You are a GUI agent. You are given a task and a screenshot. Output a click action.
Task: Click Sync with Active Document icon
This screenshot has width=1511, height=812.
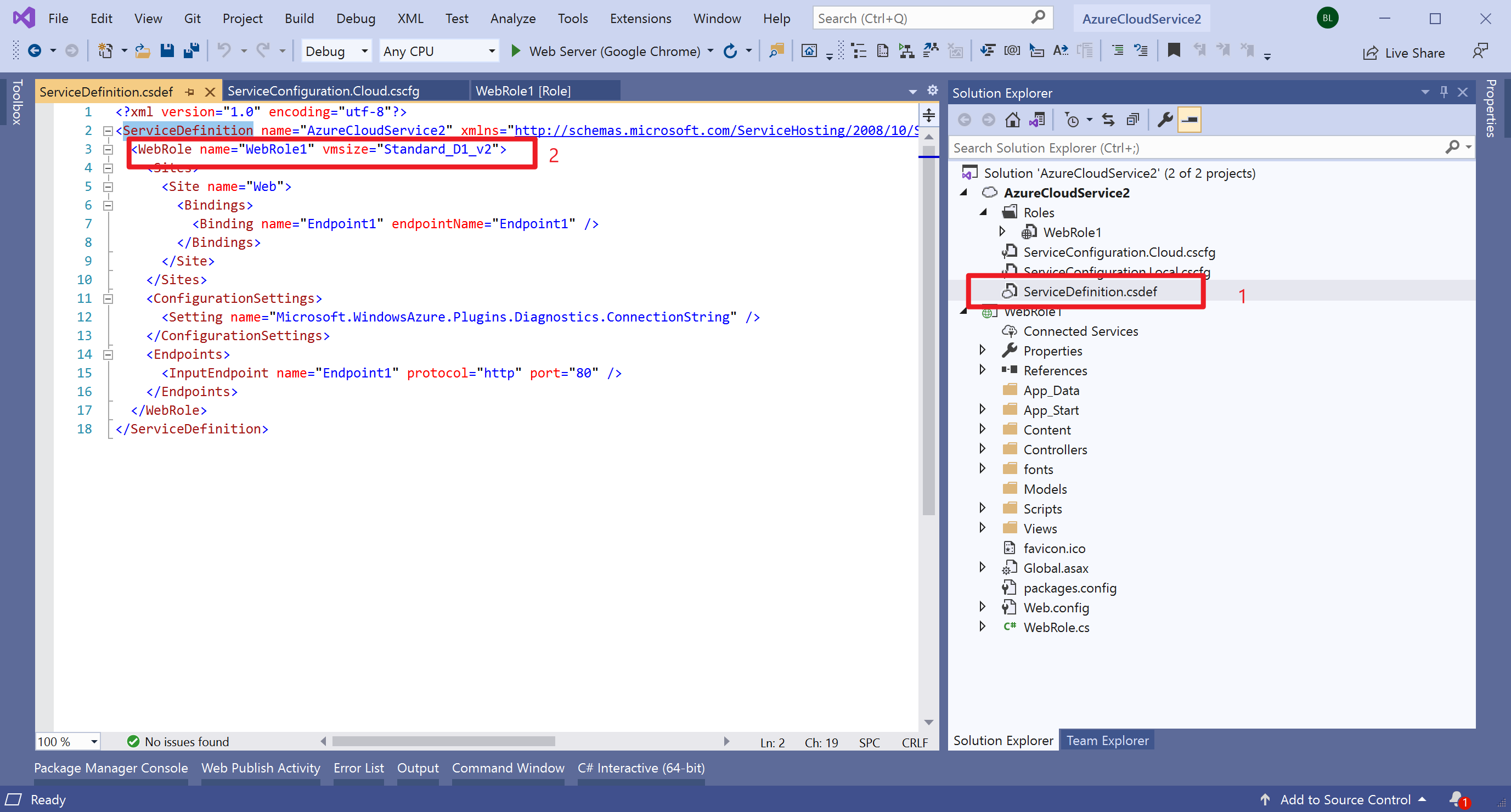[1108, 120]
